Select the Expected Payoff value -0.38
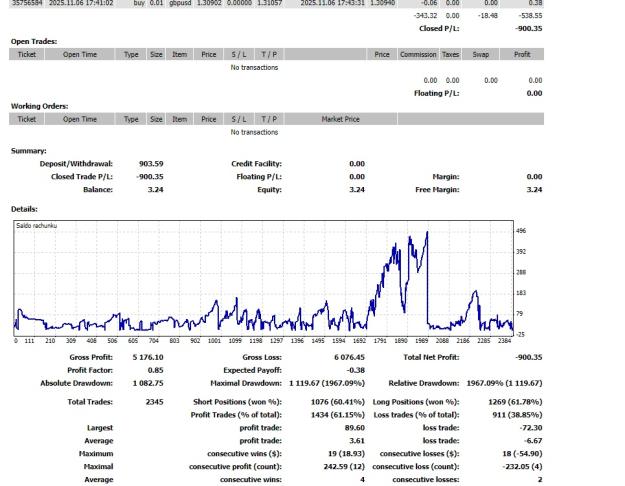 pos(356,370)
